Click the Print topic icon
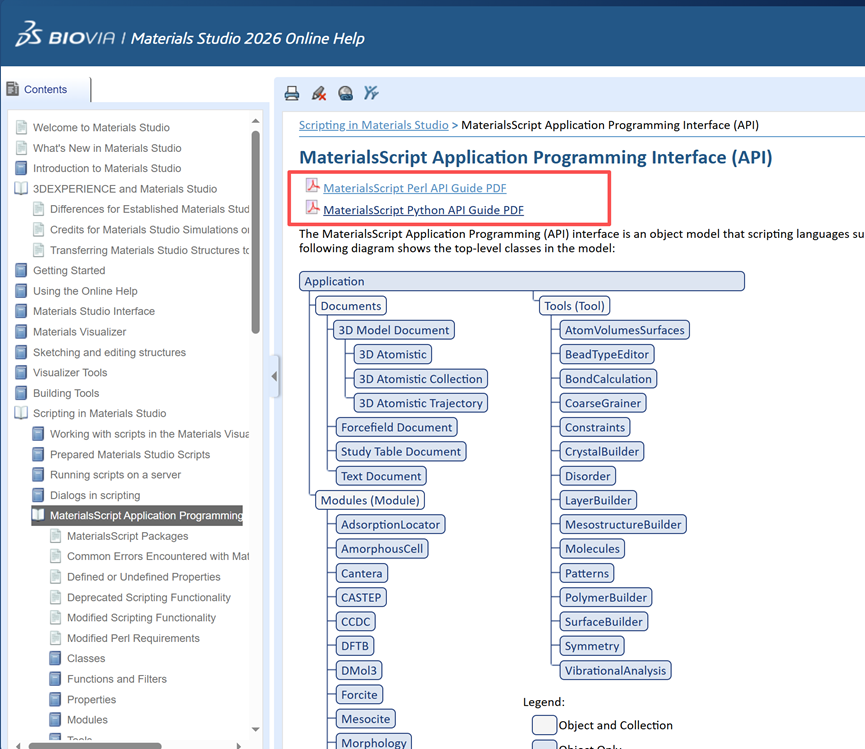This screenshot has height=749, width=865. pyautogui.click(x=292, y=93)
